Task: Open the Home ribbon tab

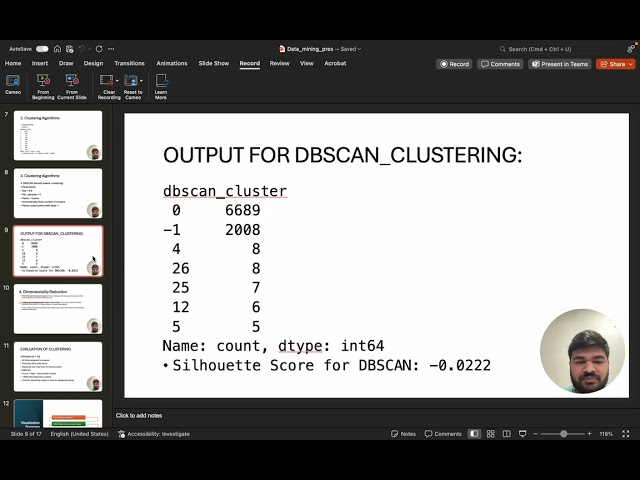Action: tap(13, 63)
